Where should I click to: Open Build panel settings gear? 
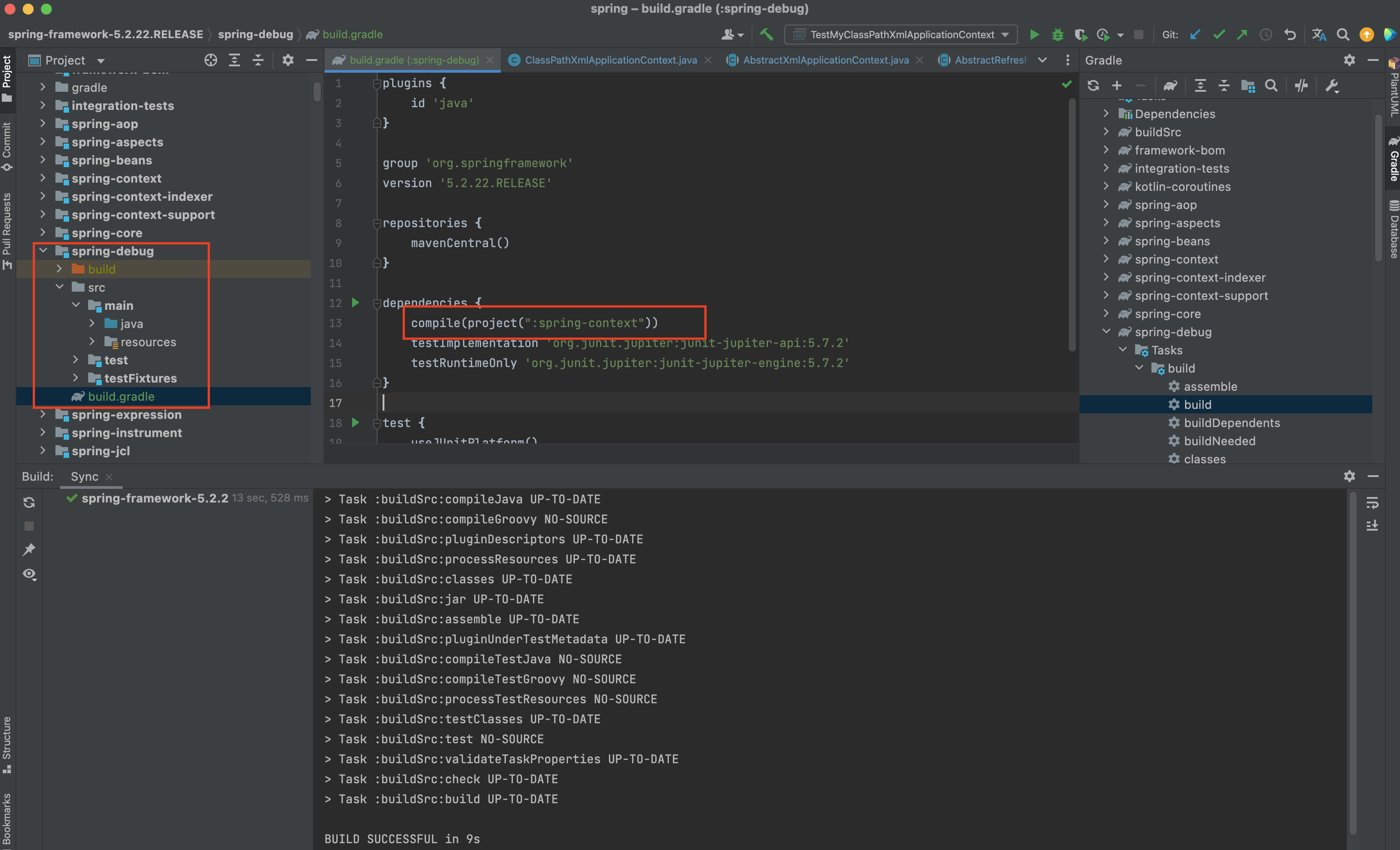pyautogui.click(x=1350, y=476)
